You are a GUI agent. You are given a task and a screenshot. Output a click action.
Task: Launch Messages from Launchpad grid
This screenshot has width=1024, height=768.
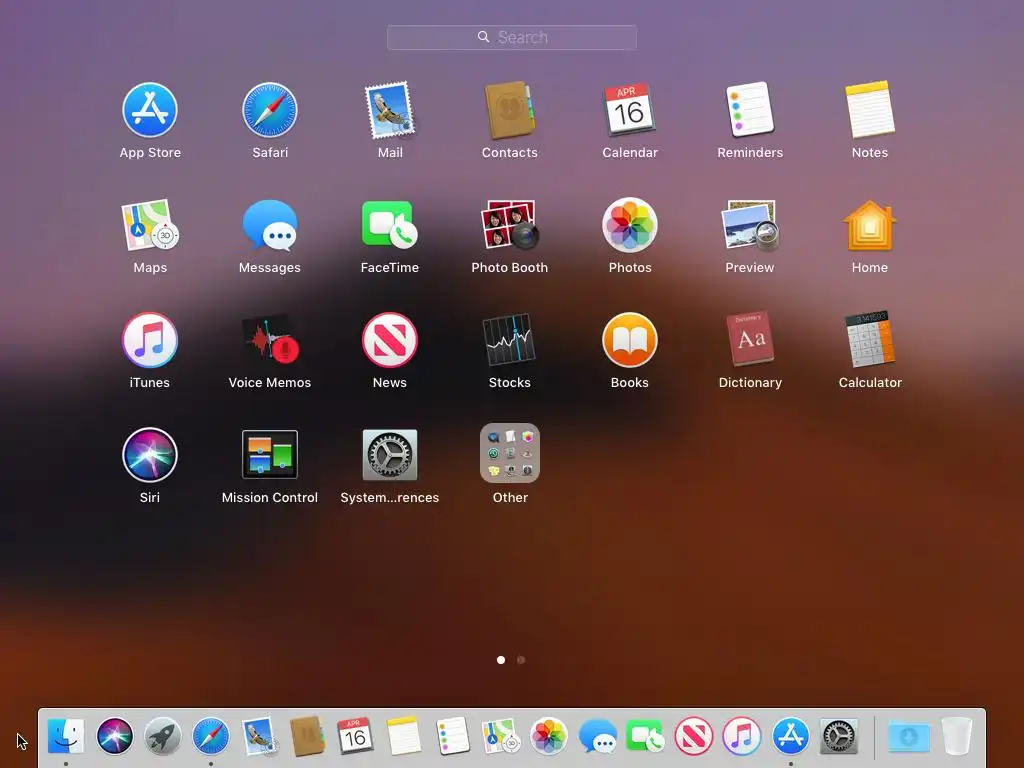pyautogui.click(x=270, y=225)
